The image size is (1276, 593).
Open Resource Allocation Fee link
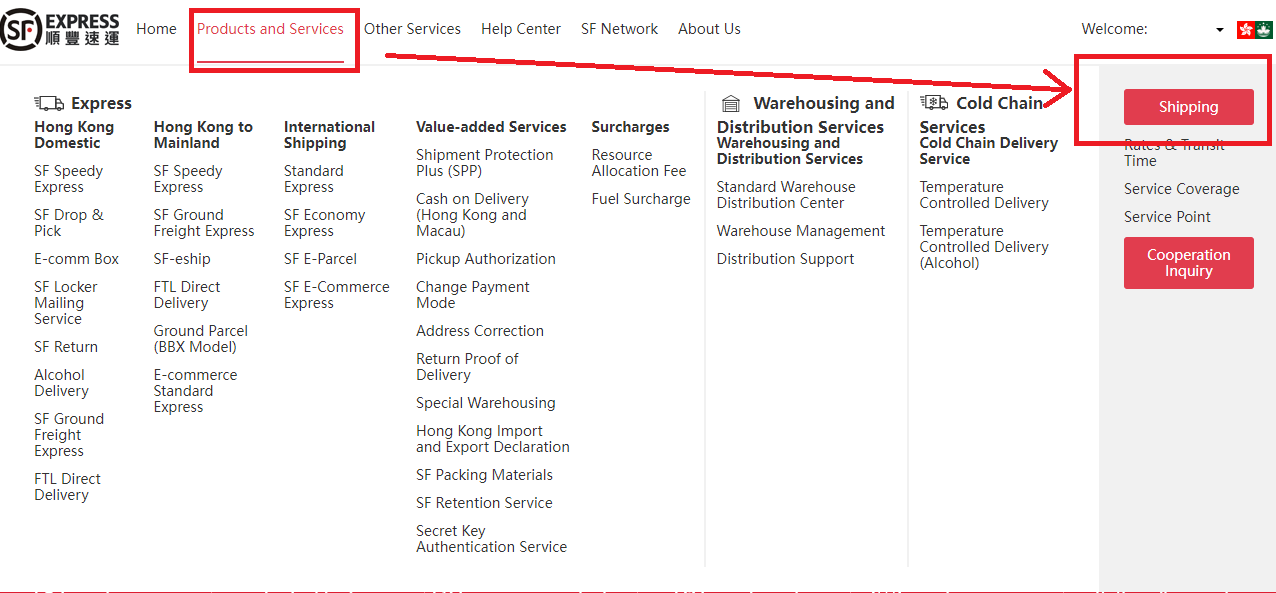tap(639, 163)
